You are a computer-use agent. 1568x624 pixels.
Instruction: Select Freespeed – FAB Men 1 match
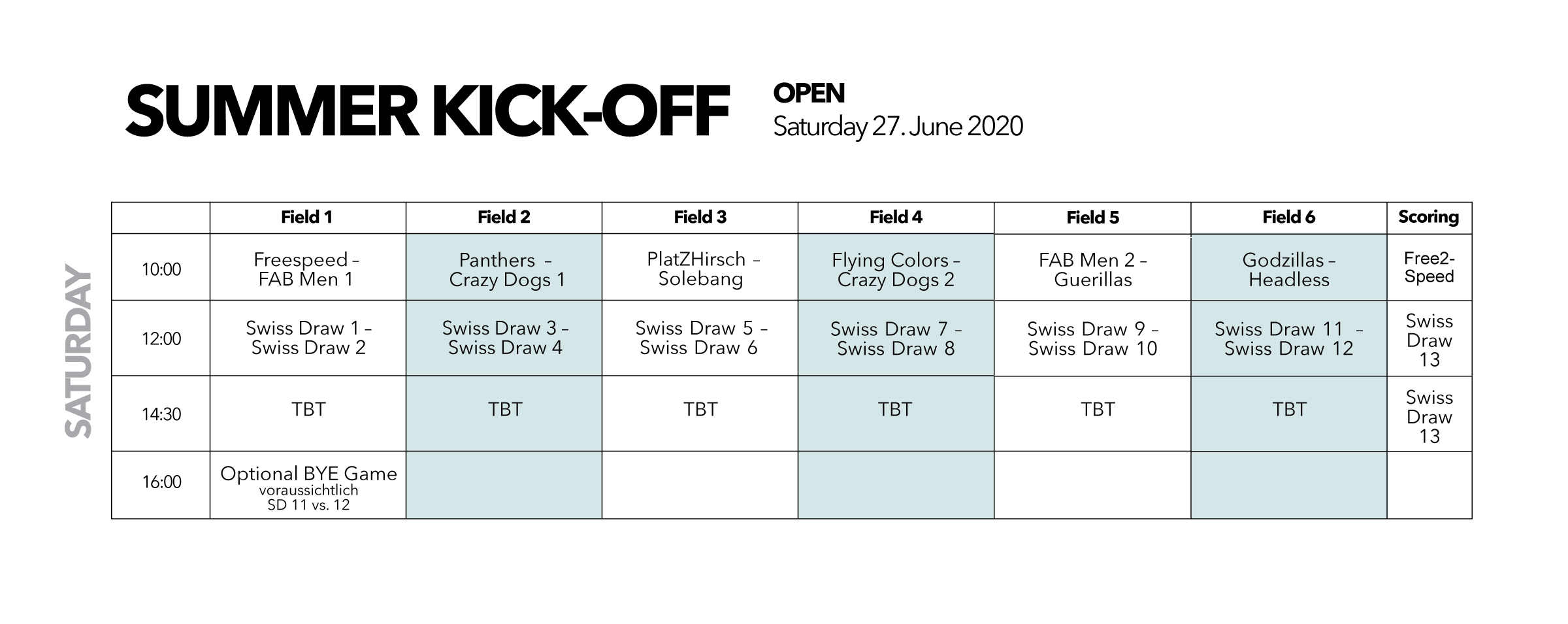(x=307, y=269)
